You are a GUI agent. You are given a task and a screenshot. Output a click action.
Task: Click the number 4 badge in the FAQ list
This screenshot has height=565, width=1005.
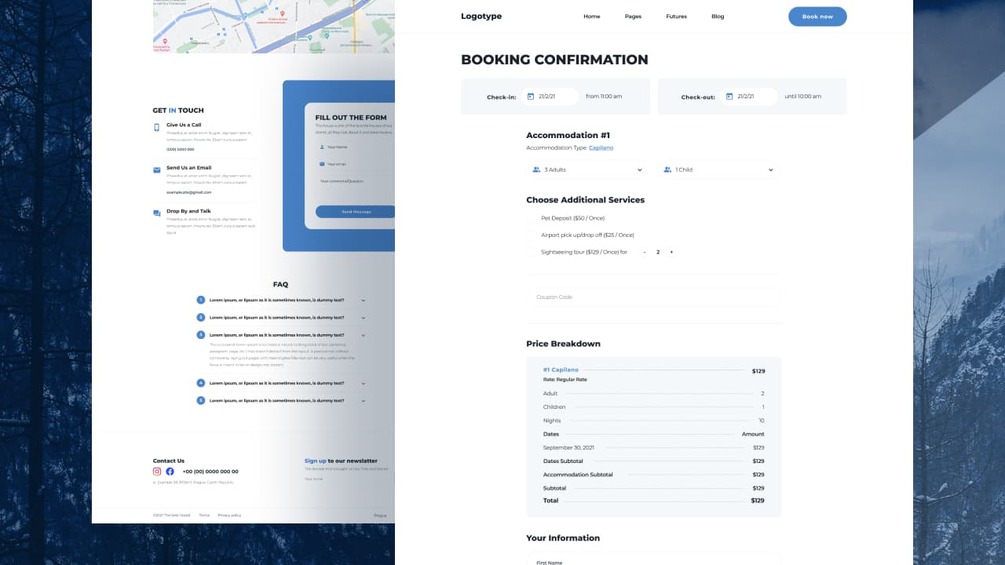(201, 383)
